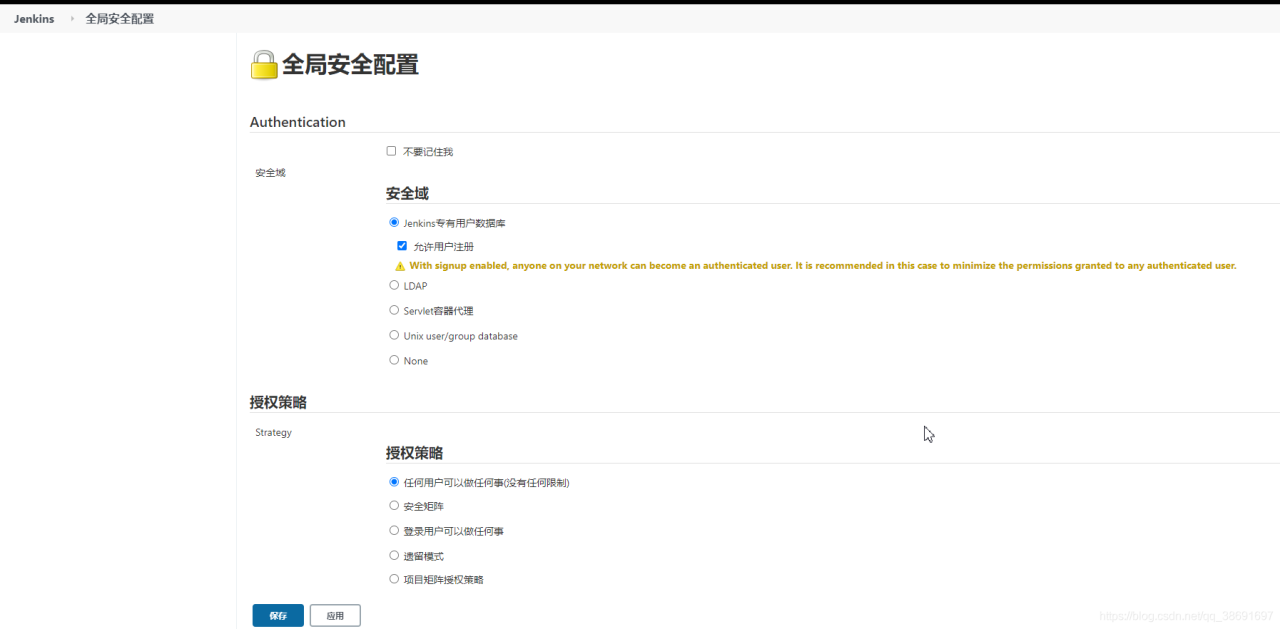Select 登录用户可以做任何事 radio option
This screenshot has width=1280, height=629.
pos(394,531)
